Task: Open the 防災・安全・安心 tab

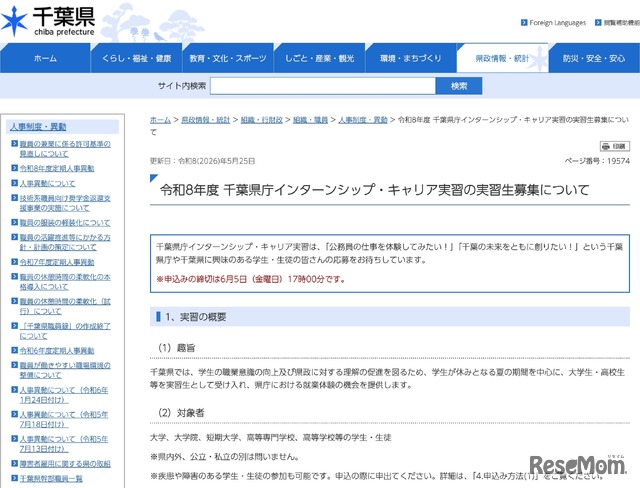Action: (x=594, y=58)
